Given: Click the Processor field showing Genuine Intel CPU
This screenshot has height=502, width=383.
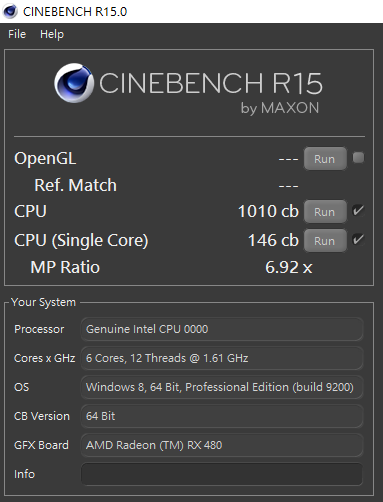Looking at the screenshot, I should click(222, 329).
